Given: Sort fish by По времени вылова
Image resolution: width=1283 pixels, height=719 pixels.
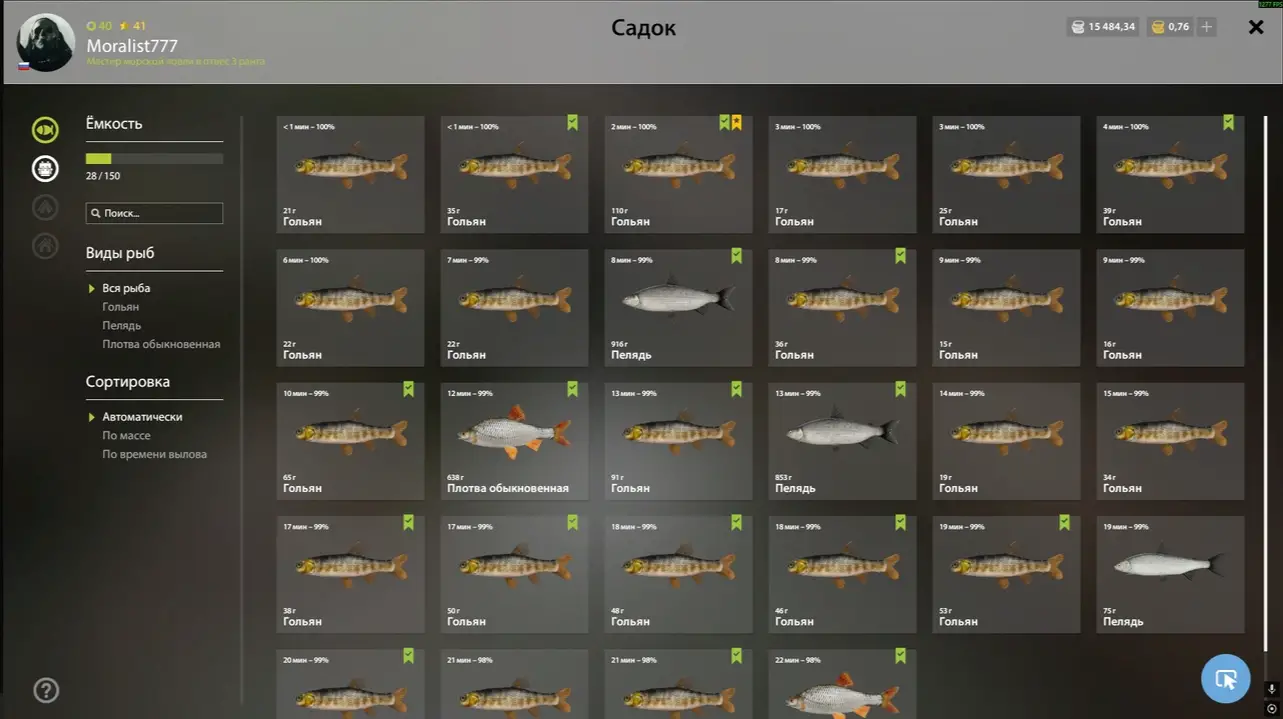Looking at the screenshot, I should click(x=154, y=454).
